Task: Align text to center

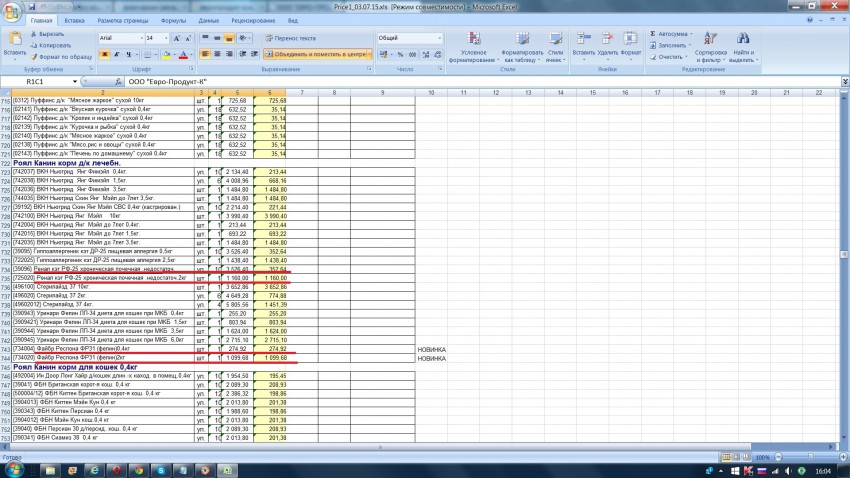Action: [x=217, y=54]
